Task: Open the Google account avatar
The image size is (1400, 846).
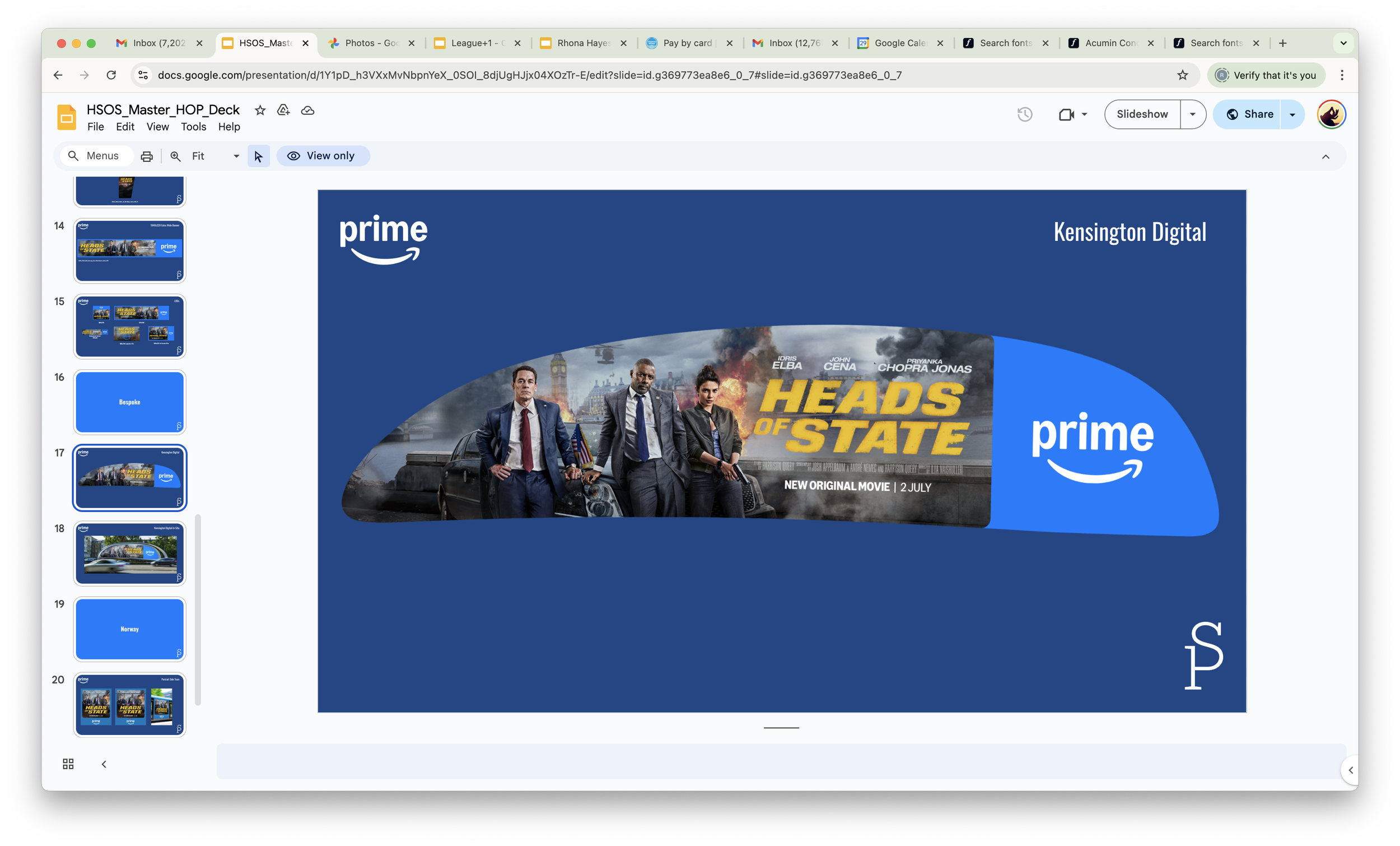Action: click(x=1331, y=114)
